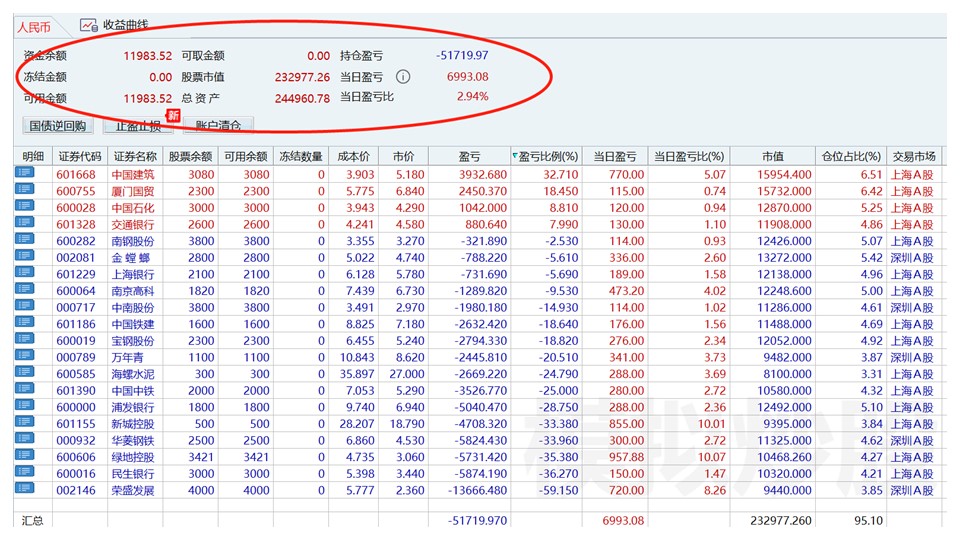960x540 pixels.
Task: Open detail icon for 601186 中国铁建 row
Action: (24, 322)
